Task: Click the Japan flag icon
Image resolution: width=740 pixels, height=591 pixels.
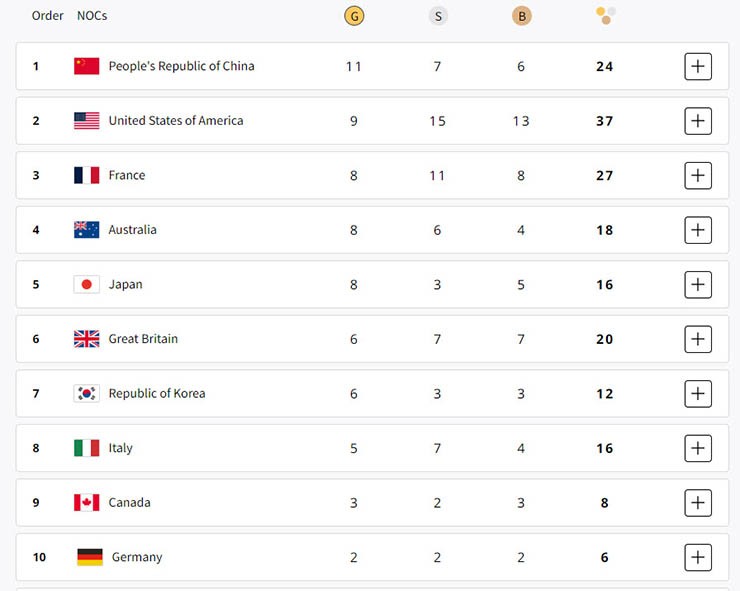Action: point(87,284)
